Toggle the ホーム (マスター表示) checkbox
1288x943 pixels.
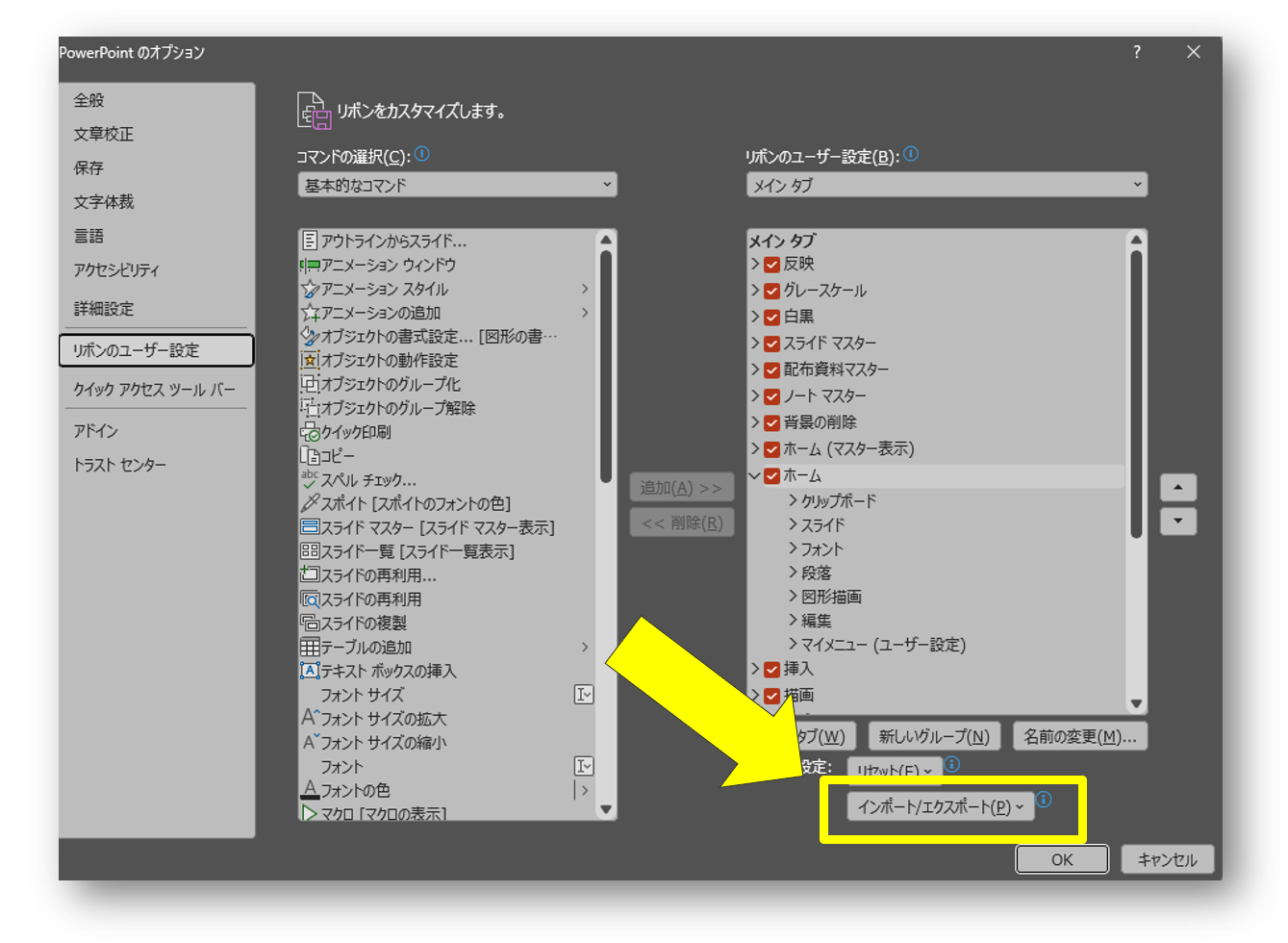click(771, 449)
